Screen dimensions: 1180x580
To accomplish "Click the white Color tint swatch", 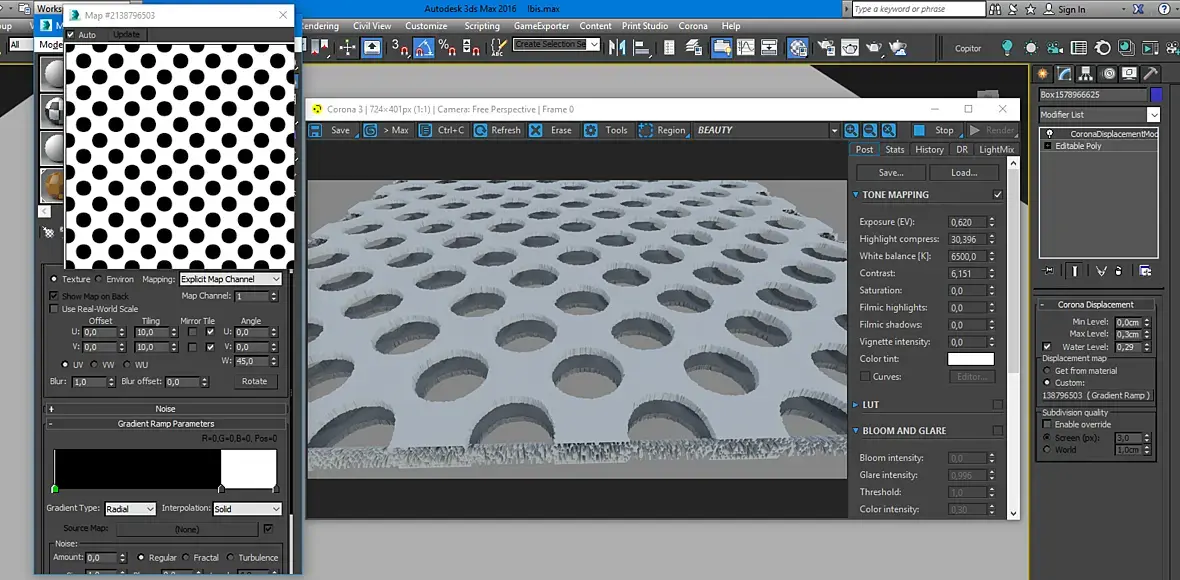I will [x=970, y=359].
